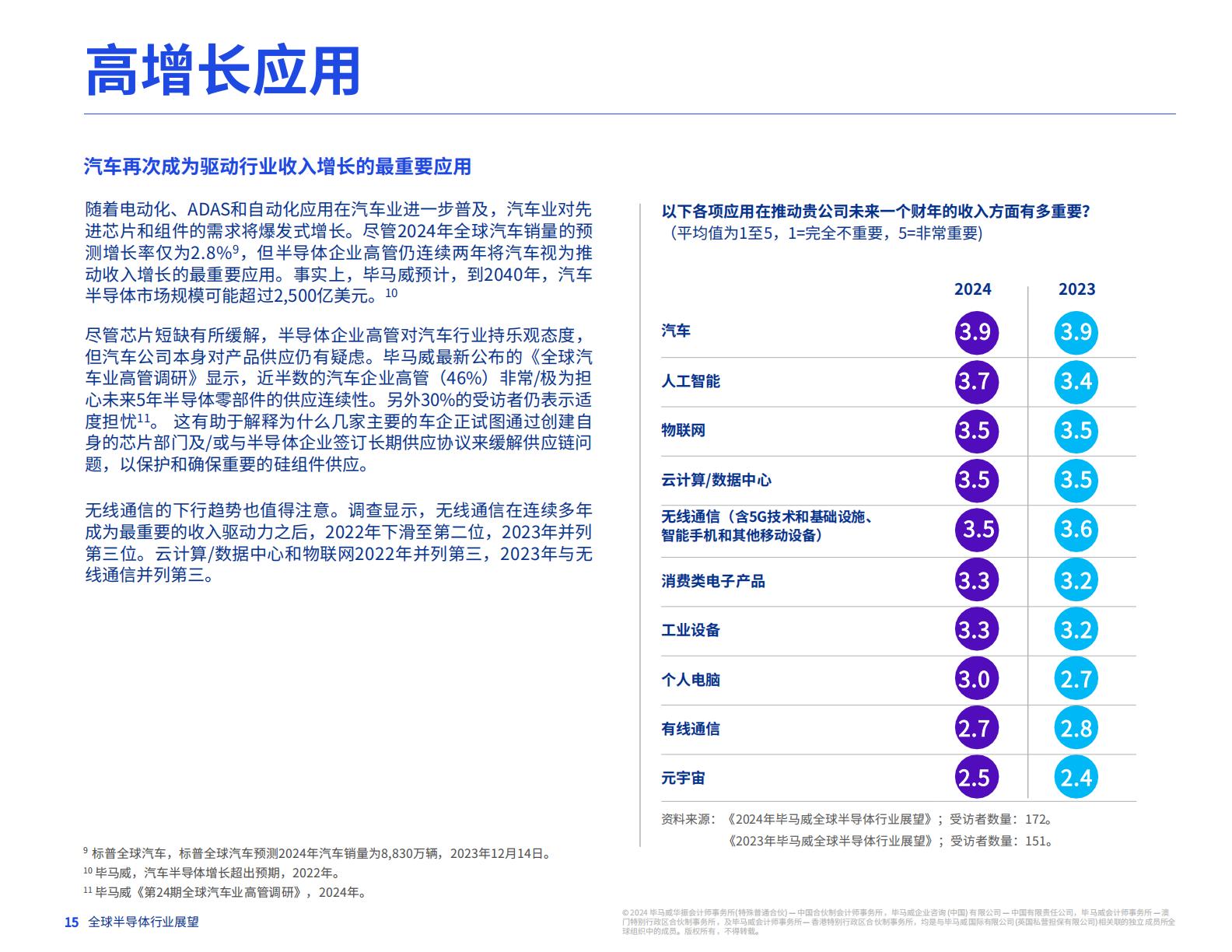The width and height of the screenshot is (1232, 952).
Task: Click the 2.7 purple circle for 有线通信
Action: coord(976,728)
